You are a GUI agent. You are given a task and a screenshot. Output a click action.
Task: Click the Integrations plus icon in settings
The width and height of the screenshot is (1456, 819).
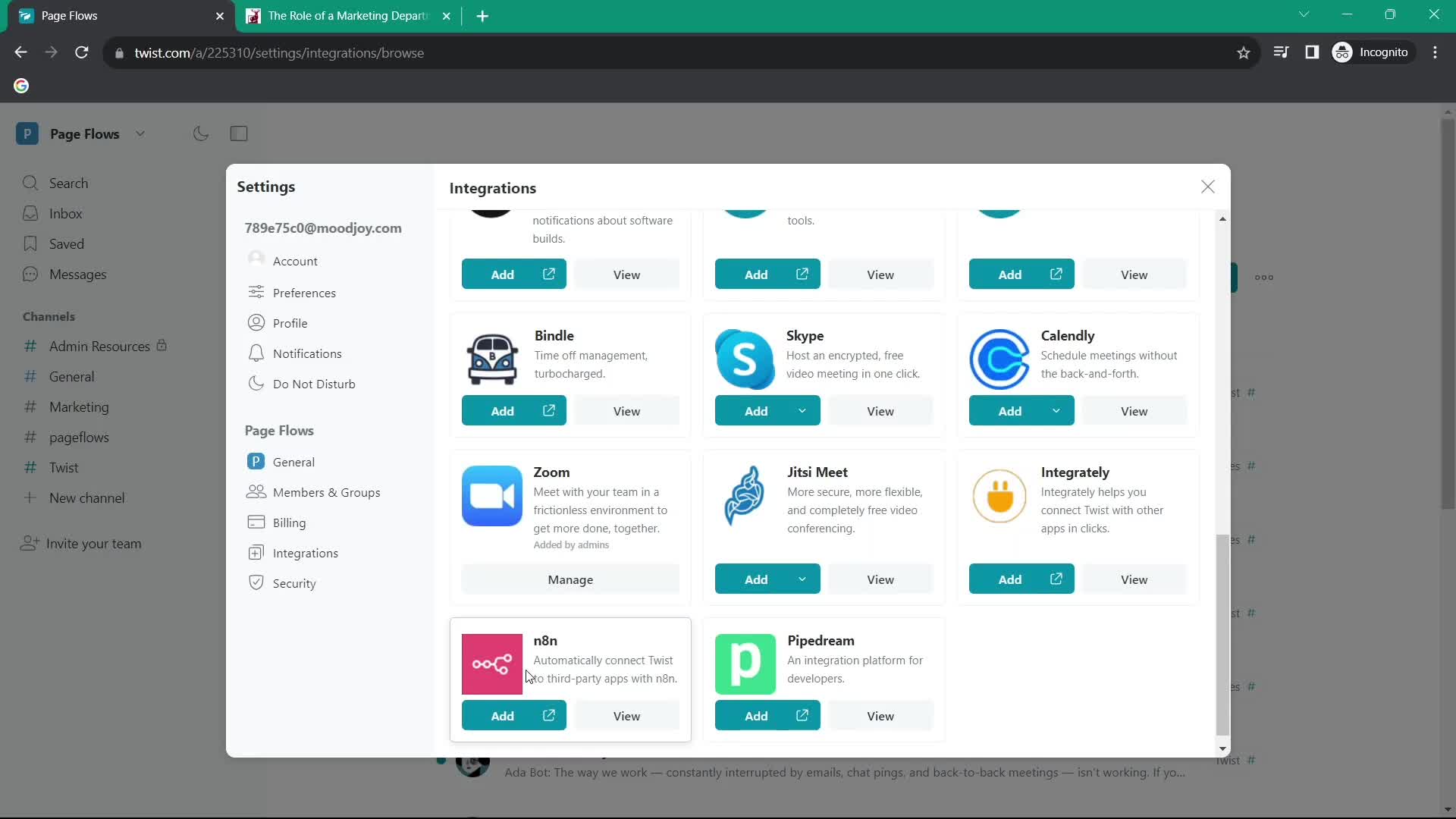pos(256,553)
